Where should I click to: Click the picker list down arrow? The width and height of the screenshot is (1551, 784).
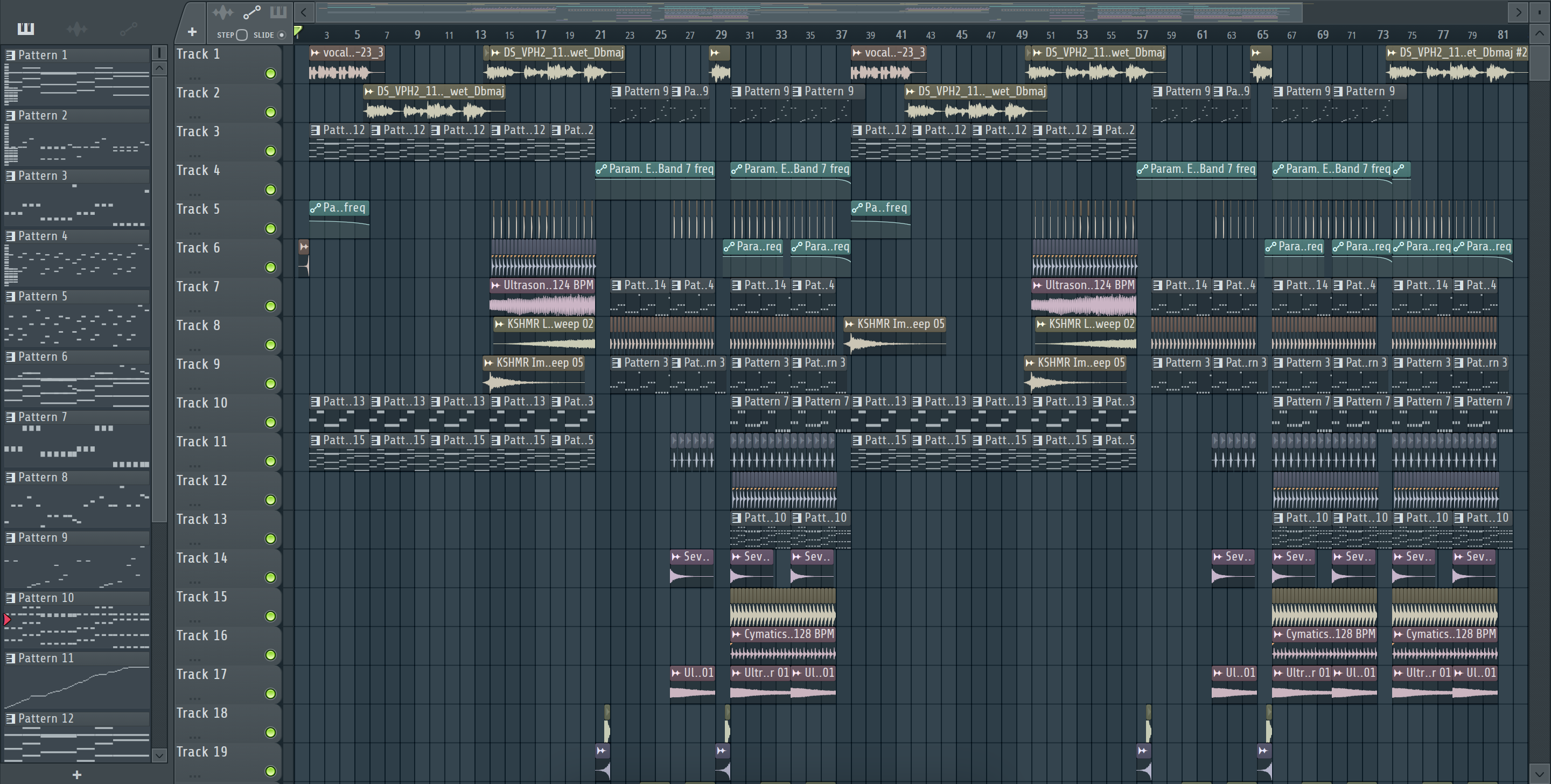159,755
